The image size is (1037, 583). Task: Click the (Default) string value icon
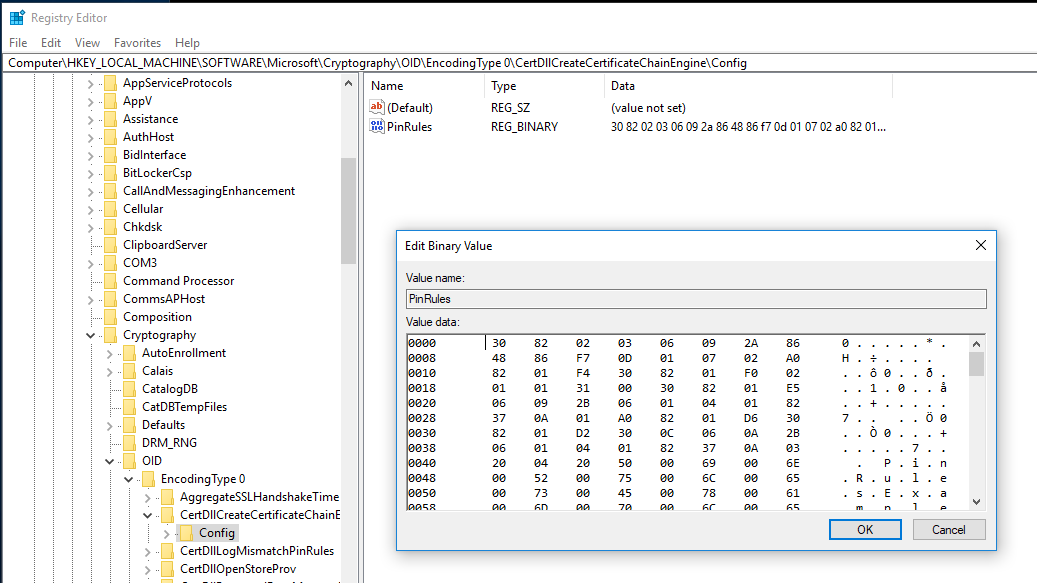pyautogui.click(x=377, y=107)
